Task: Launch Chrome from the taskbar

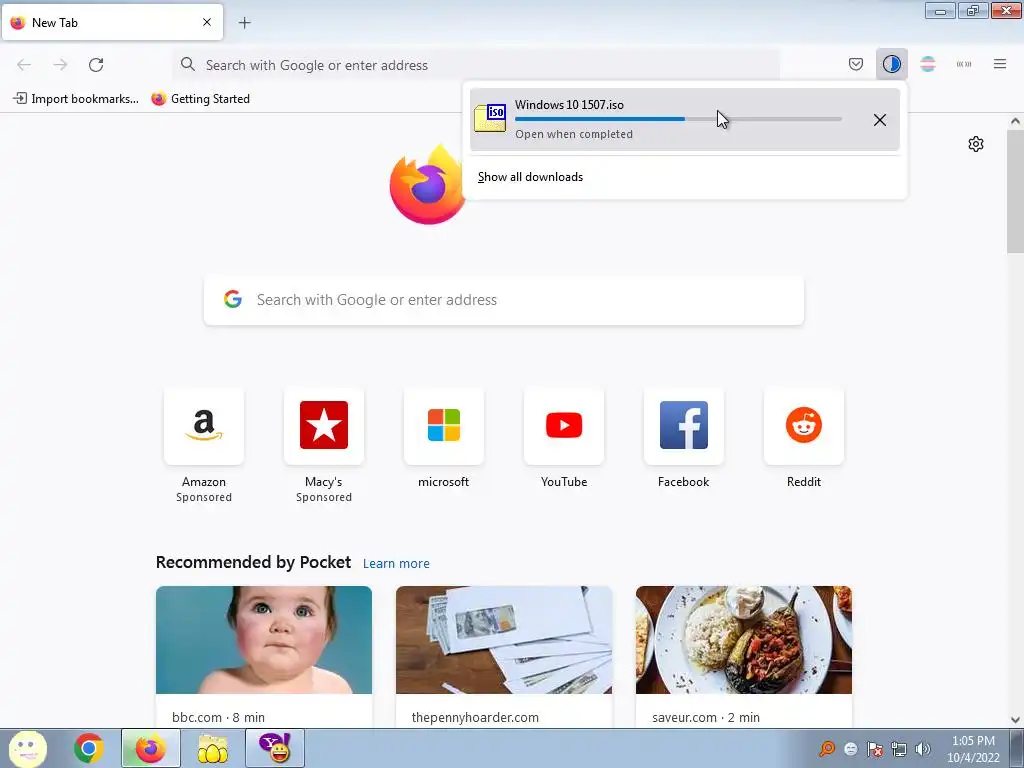Action: pos(89,748)
